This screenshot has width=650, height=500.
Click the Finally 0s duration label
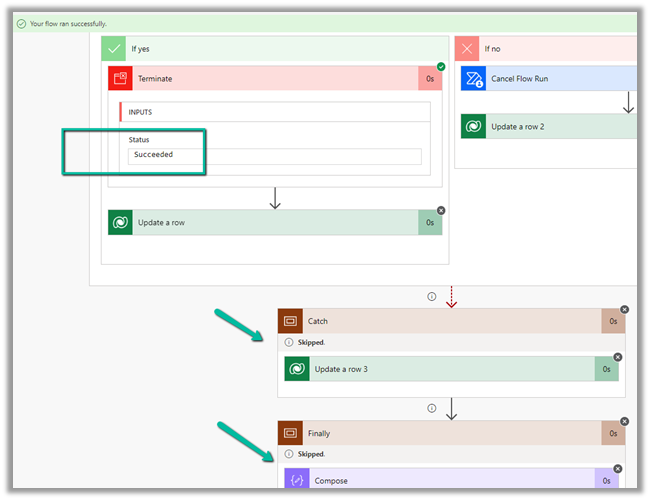tap(613, 433)
